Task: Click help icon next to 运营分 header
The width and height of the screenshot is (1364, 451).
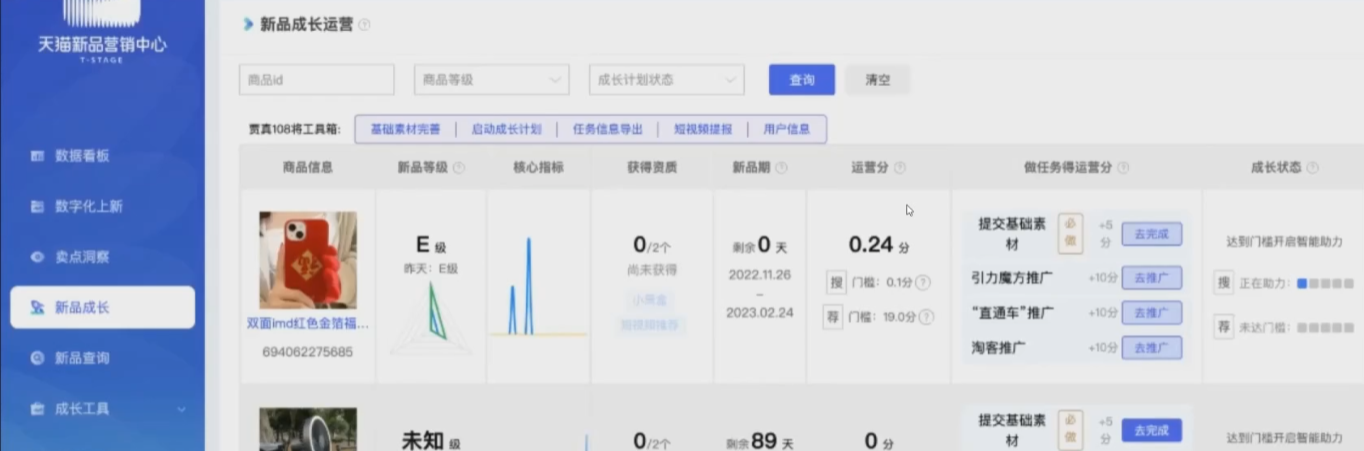Action: coord(900,168)
